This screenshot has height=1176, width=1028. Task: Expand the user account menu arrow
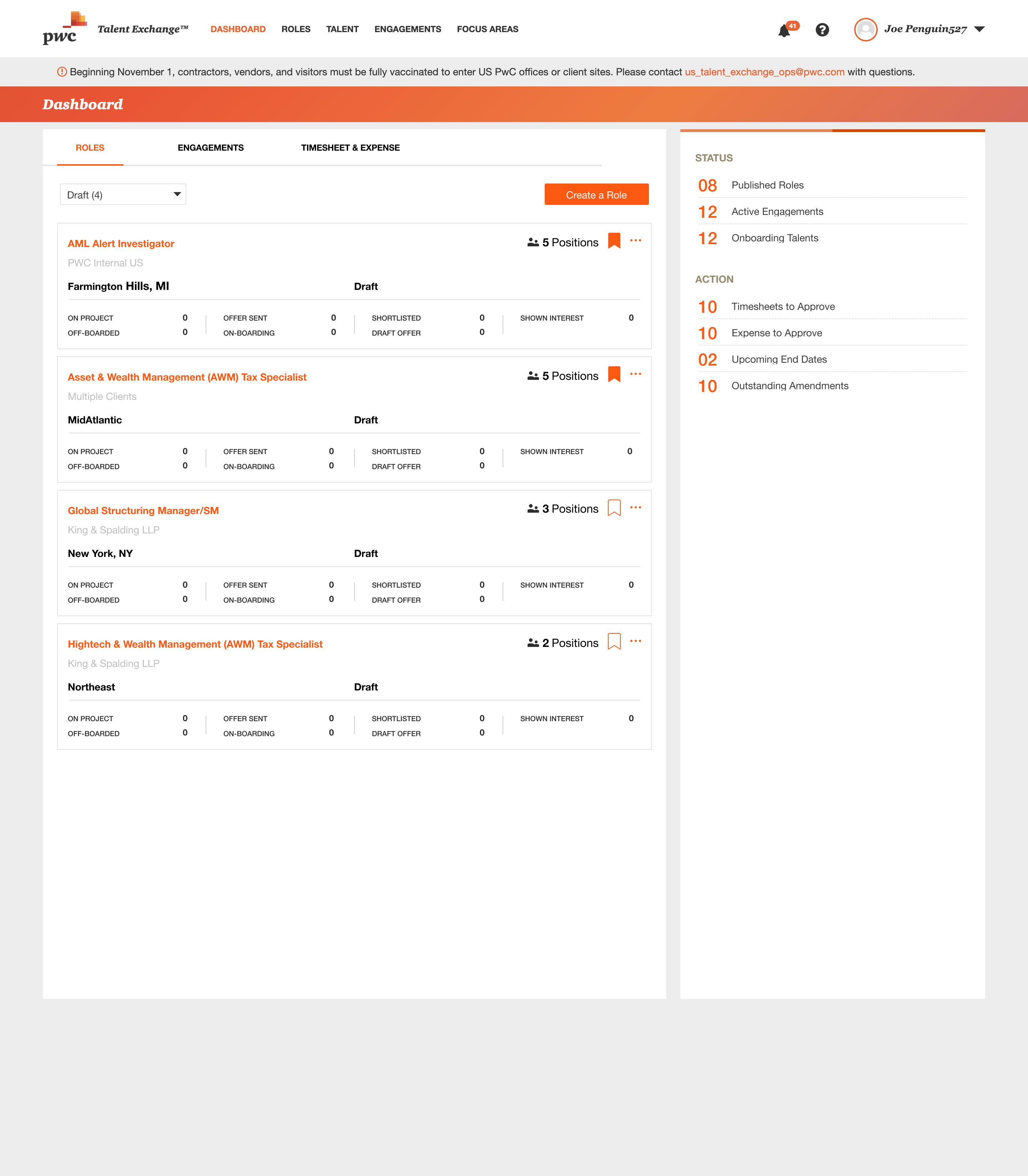[979, 29]
